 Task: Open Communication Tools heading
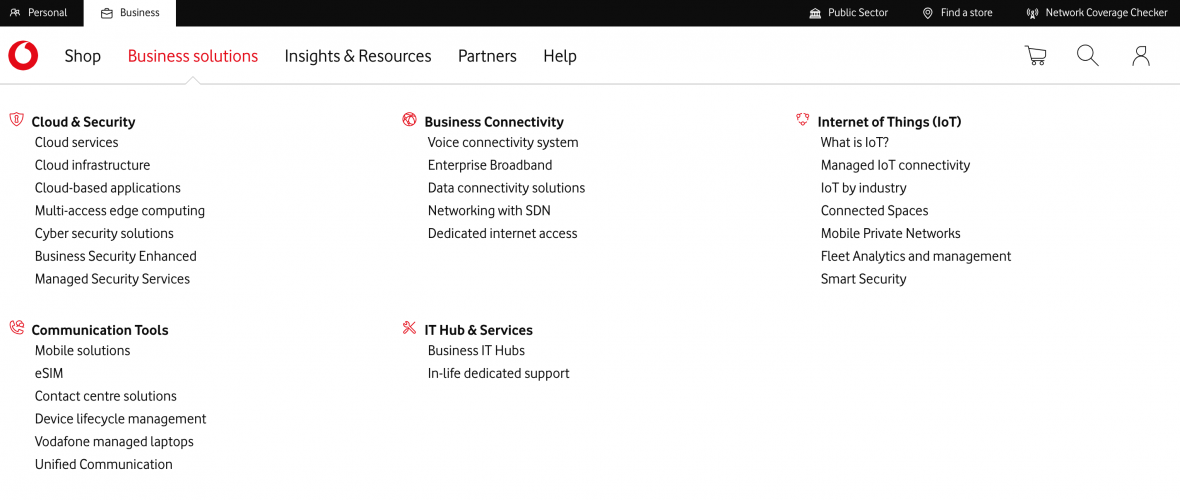[x=100, y=330]
